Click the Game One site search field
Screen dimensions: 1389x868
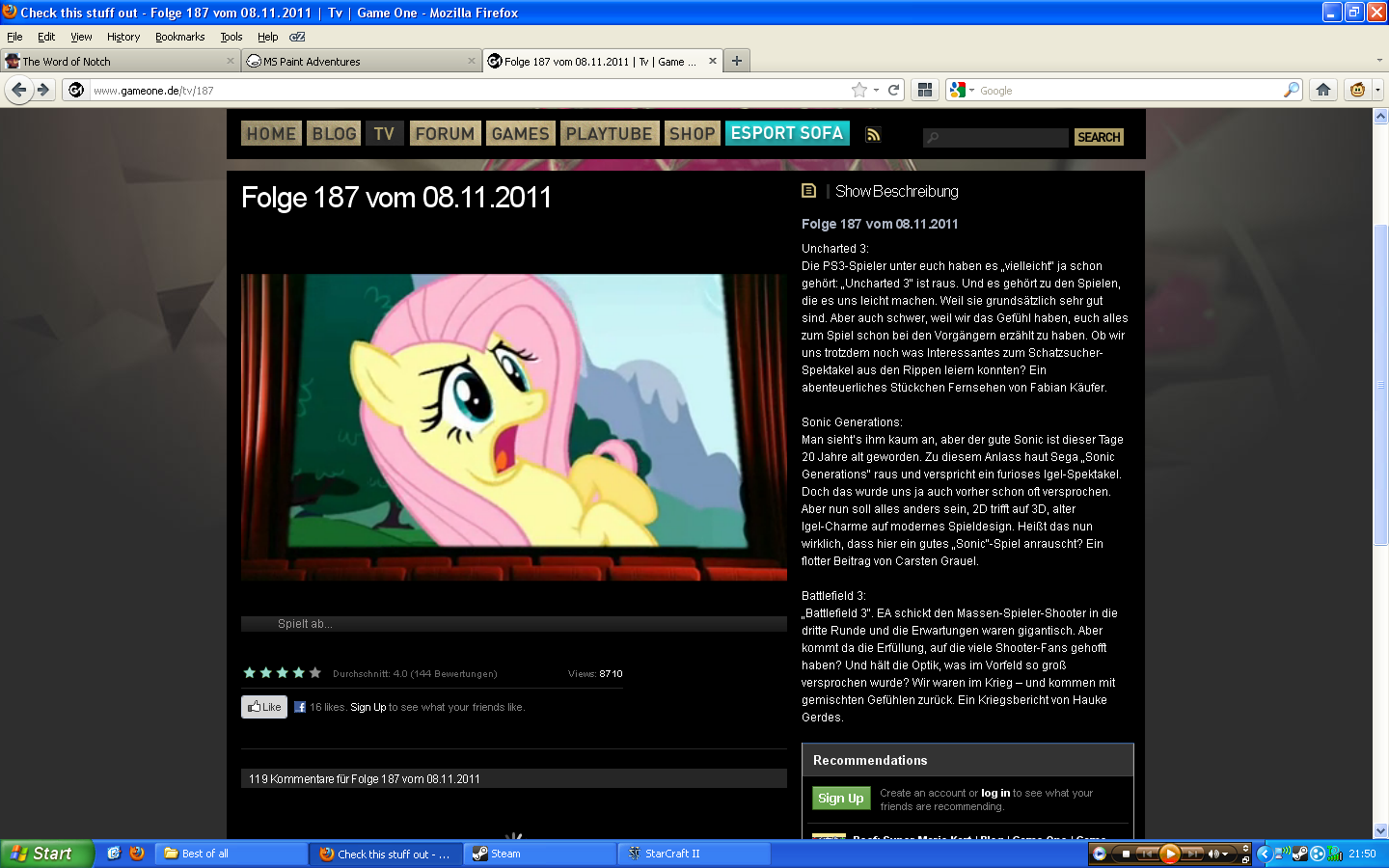[x=995, y=138]
